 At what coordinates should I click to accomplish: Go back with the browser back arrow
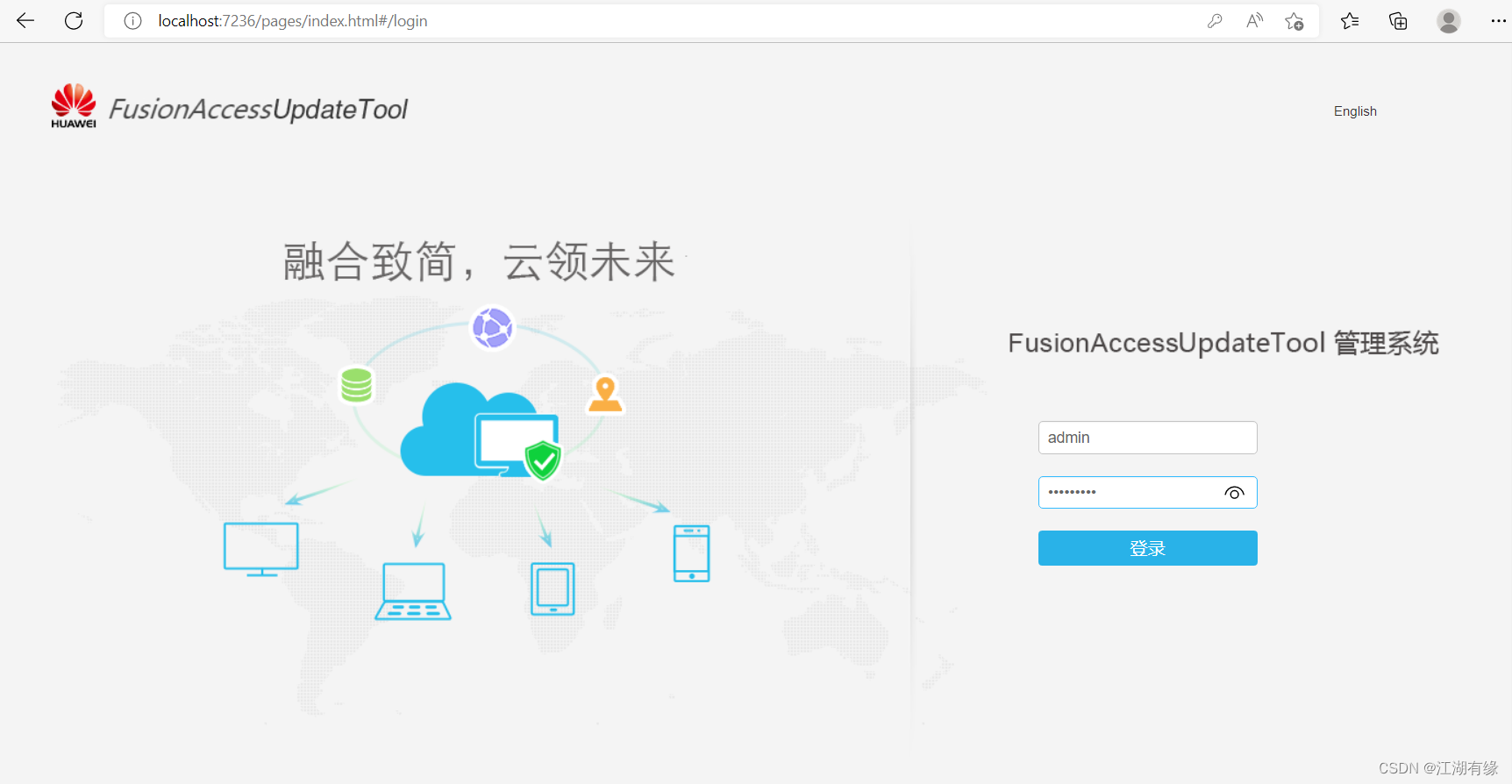click(25, 21)
